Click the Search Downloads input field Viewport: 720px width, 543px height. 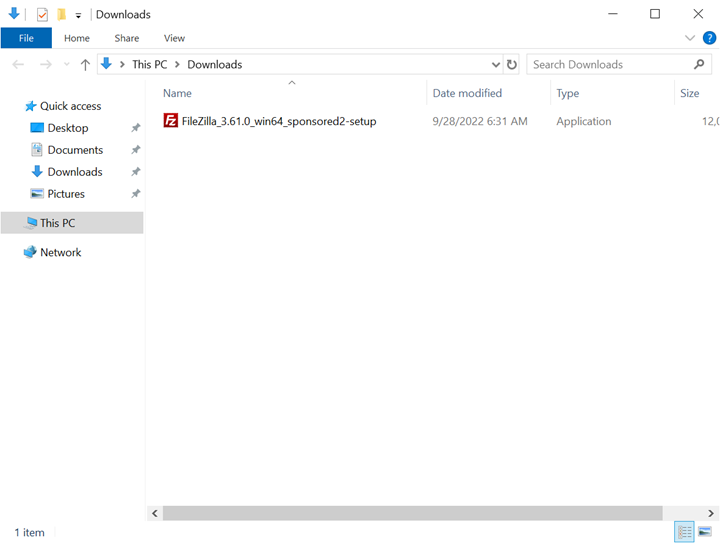[619, 65]
